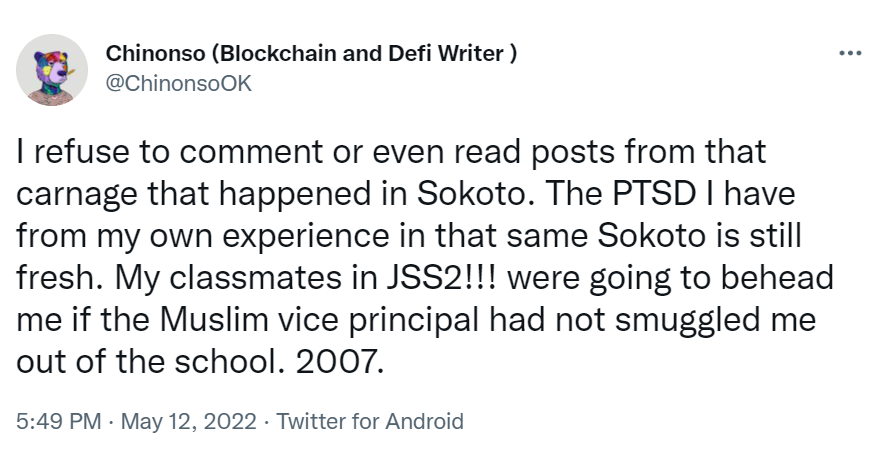
Task: Open the display name Chinonso (Blockchain and Defi Writer)
Action: 311,53
